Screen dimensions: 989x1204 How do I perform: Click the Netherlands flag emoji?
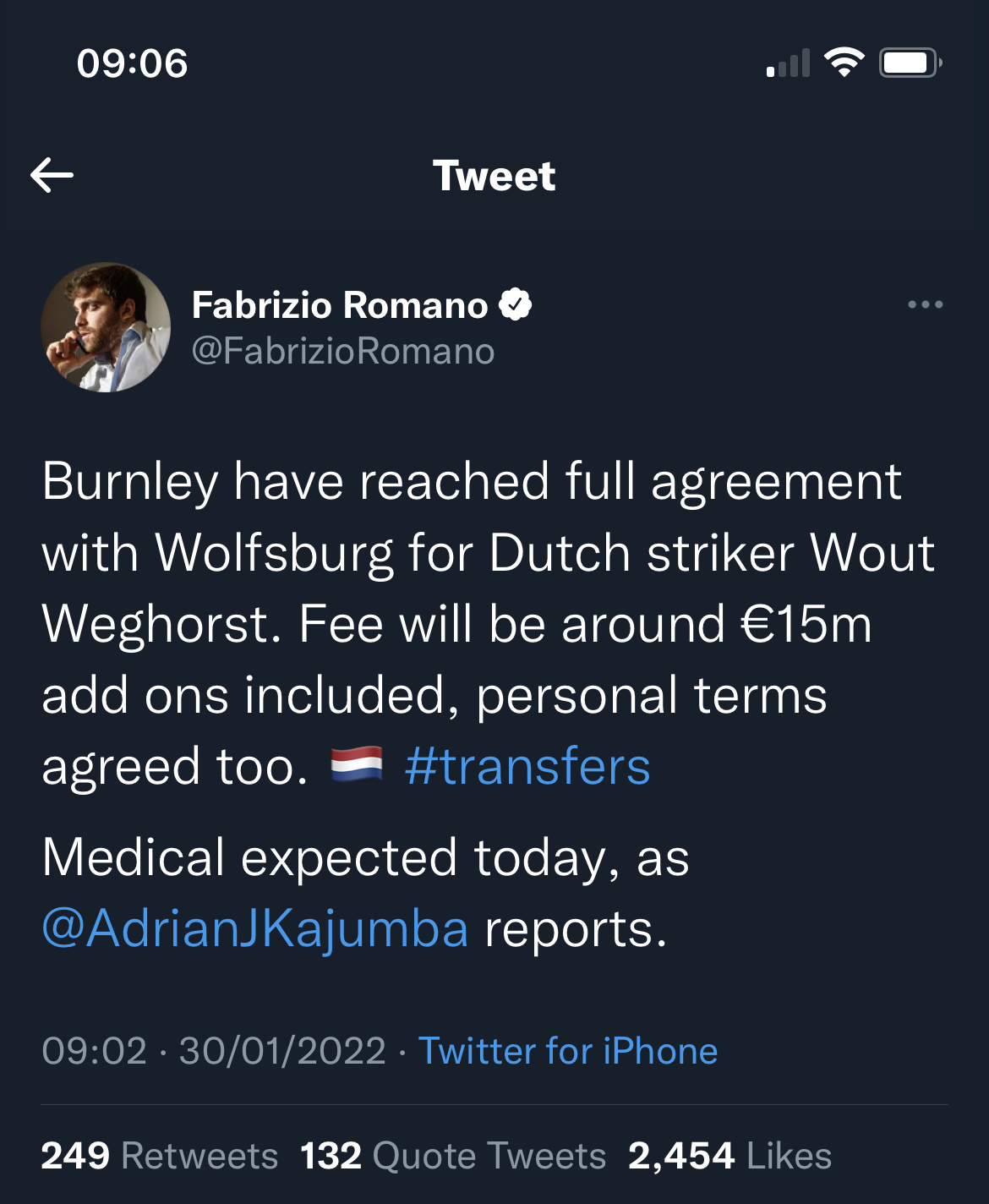pos(356,764)
